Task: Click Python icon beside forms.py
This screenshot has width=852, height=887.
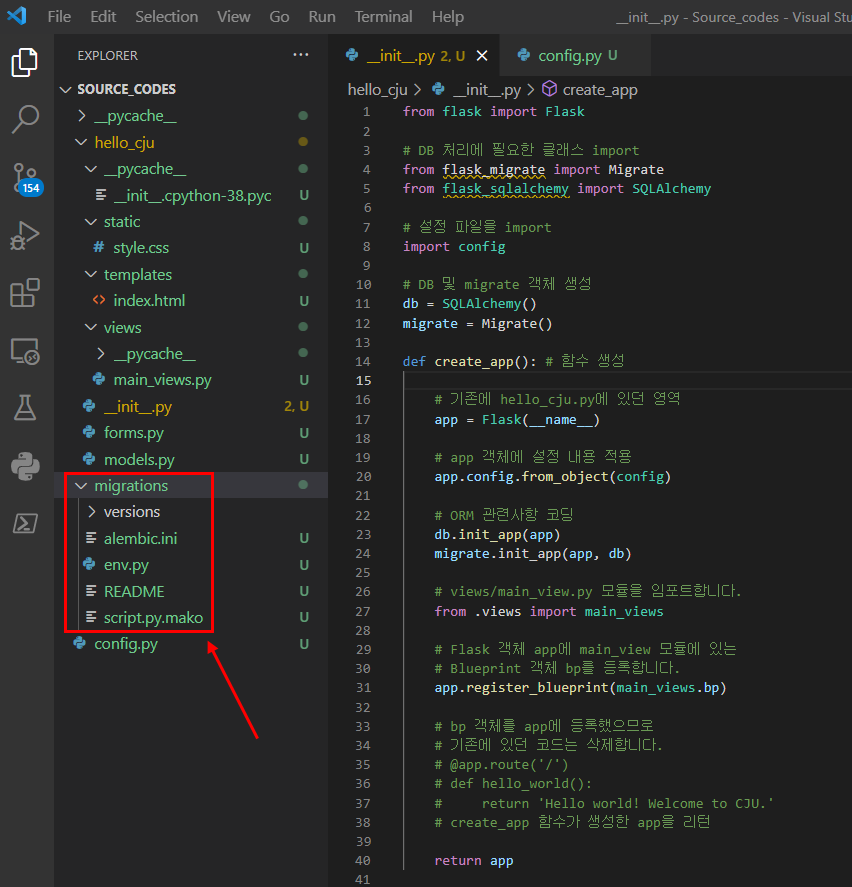Action: click(89, 432)
